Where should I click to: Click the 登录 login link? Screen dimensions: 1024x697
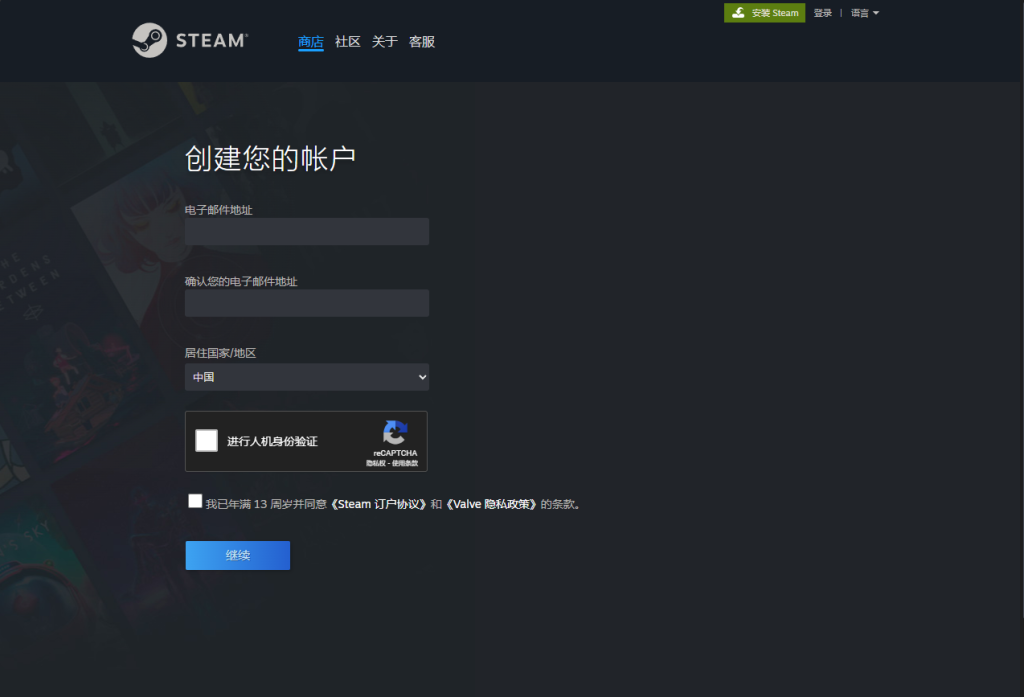822,12
